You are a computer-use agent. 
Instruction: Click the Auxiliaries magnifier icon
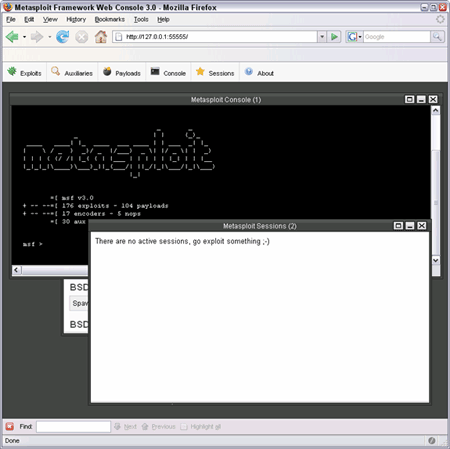[x=55, y=71]
